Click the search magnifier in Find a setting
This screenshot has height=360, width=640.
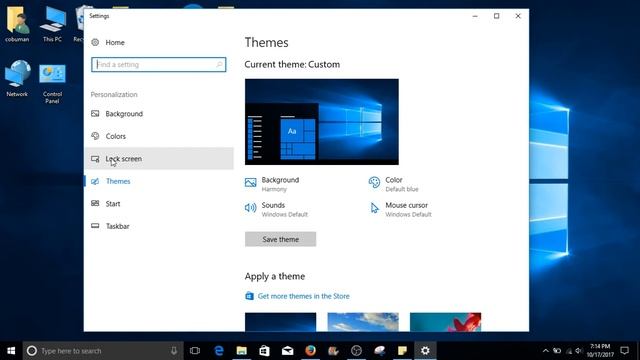[219, 64]
